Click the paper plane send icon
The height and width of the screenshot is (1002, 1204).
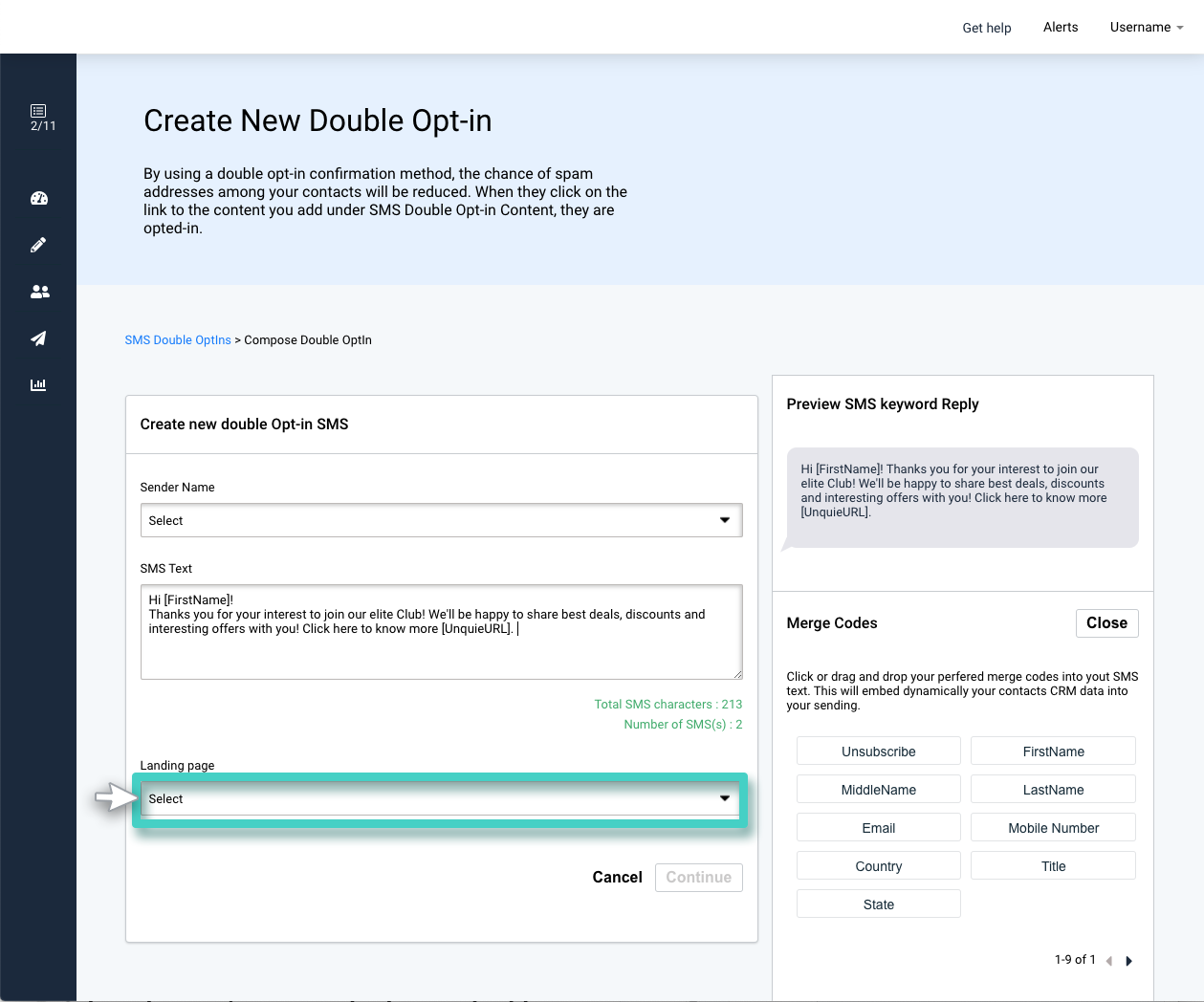coord(38,338)
